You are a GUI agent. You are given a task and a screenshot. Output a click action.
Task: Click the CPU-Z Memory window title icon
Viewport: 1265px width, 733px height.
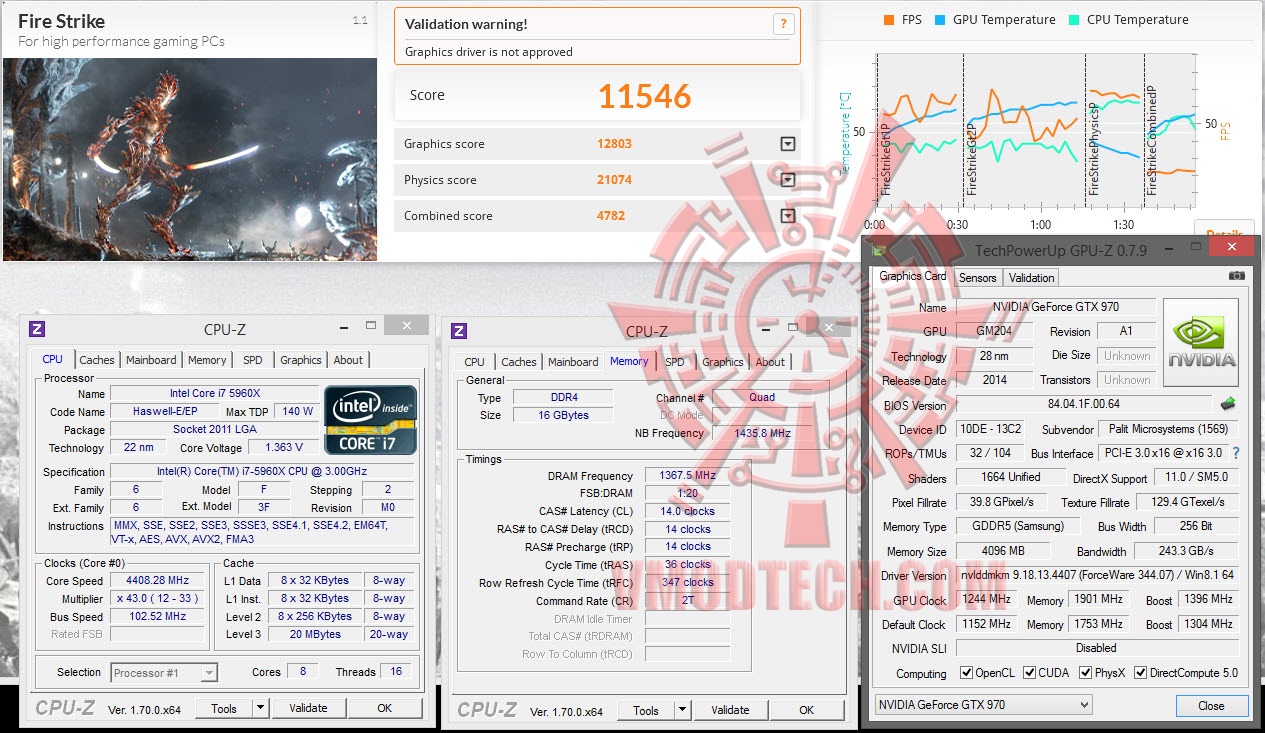[459, 331]
